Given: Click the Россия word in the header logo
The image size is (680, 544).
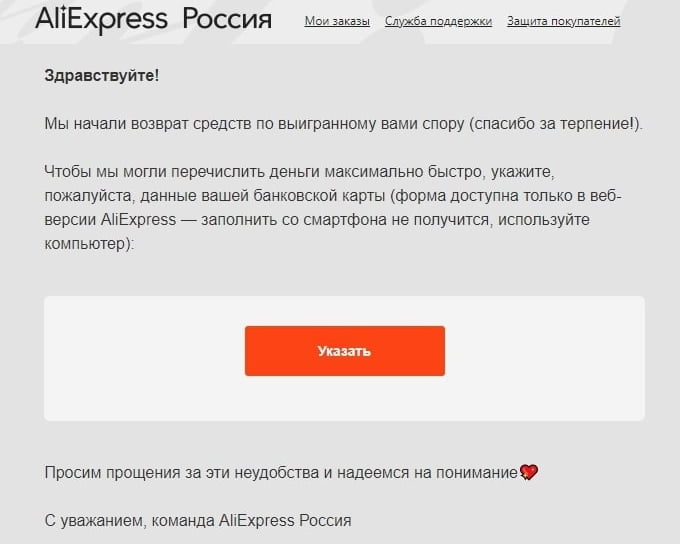Looking at the screenshot, I should tap(227, 19).
